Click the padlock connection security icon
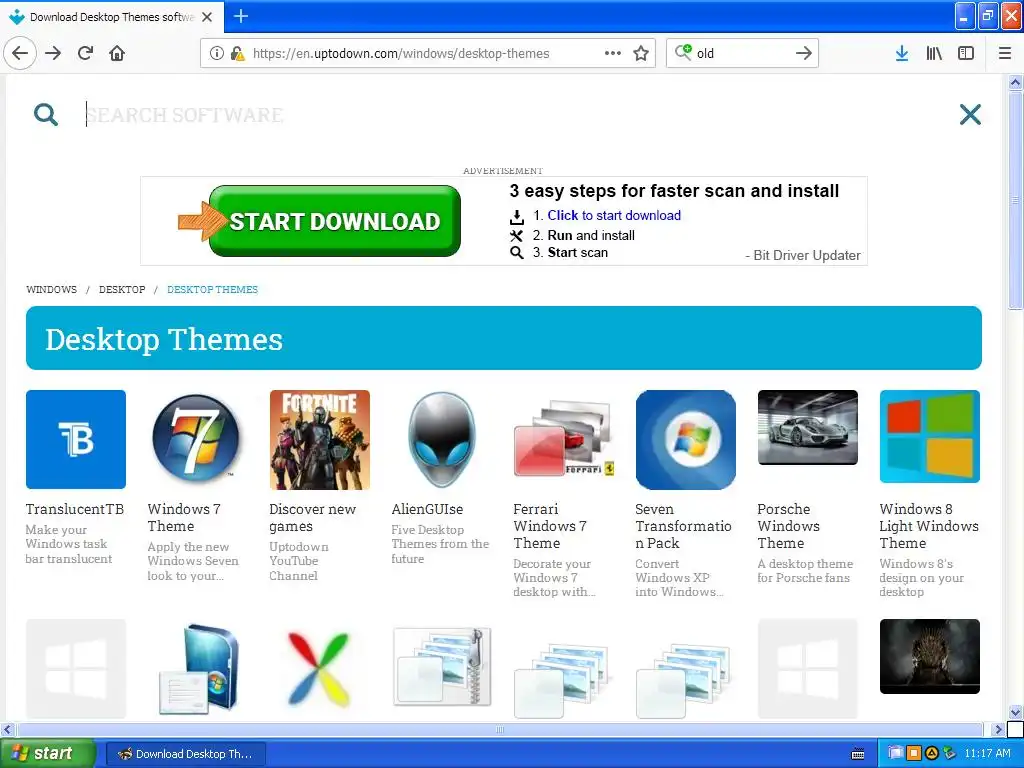 coord(238,54)
